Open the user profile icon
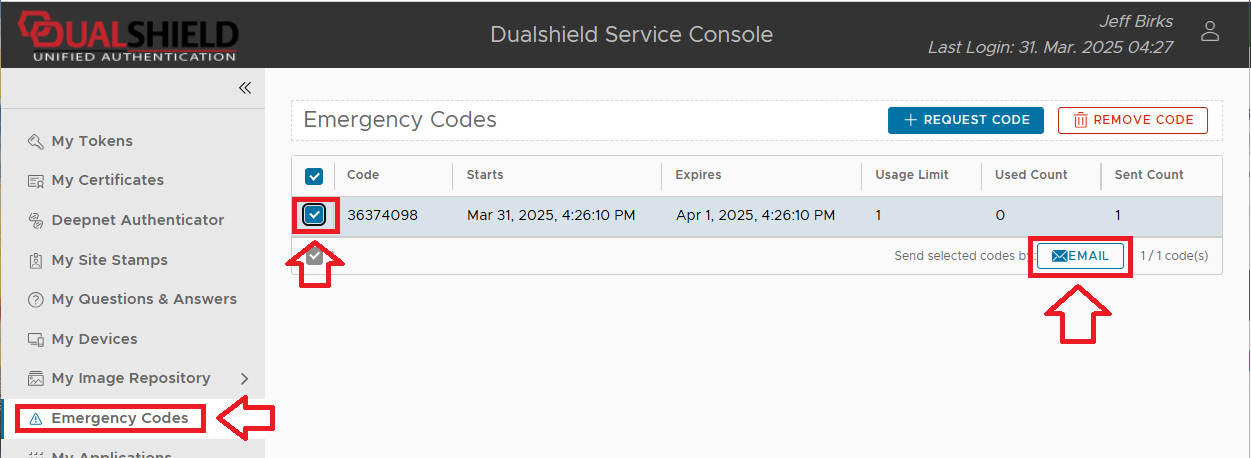 click(1210, 31)
